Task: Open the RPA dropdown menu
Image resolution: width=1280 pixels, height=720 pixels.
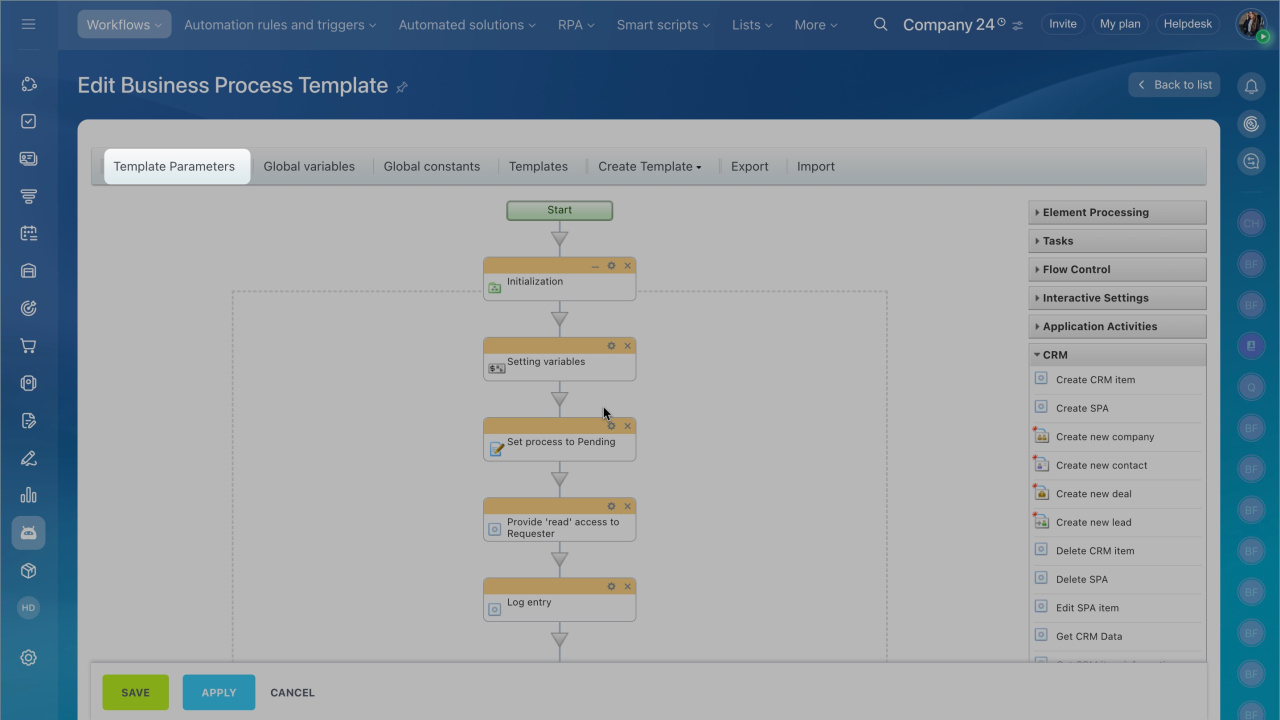Action: point(576,24)
